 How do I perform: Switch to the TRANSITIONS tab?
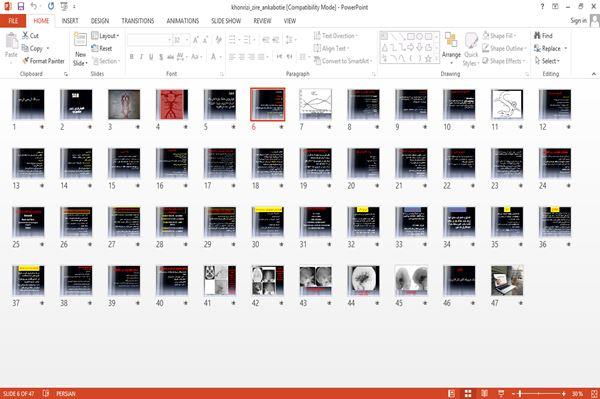[x=138, y=21]
